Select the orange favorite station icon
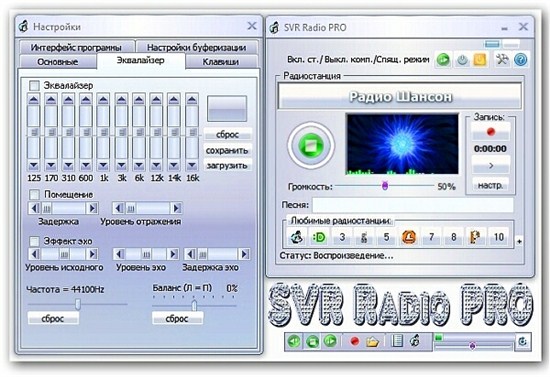 [409, 237]
